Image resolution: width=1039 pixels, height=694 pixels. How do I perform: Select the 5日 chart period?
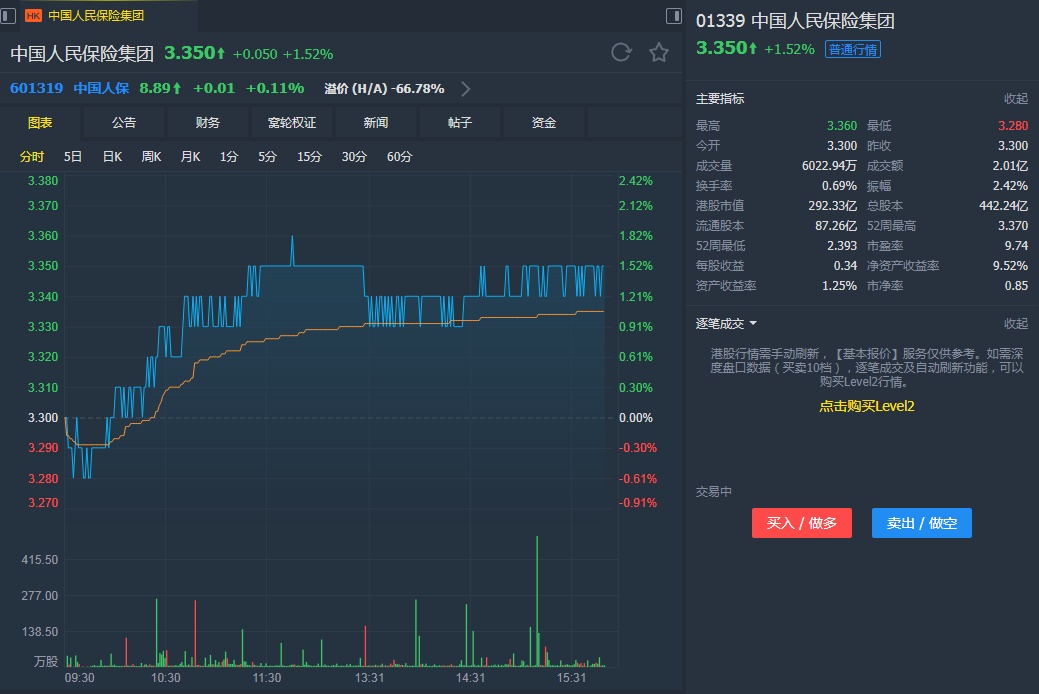click(x=73, y=157)
